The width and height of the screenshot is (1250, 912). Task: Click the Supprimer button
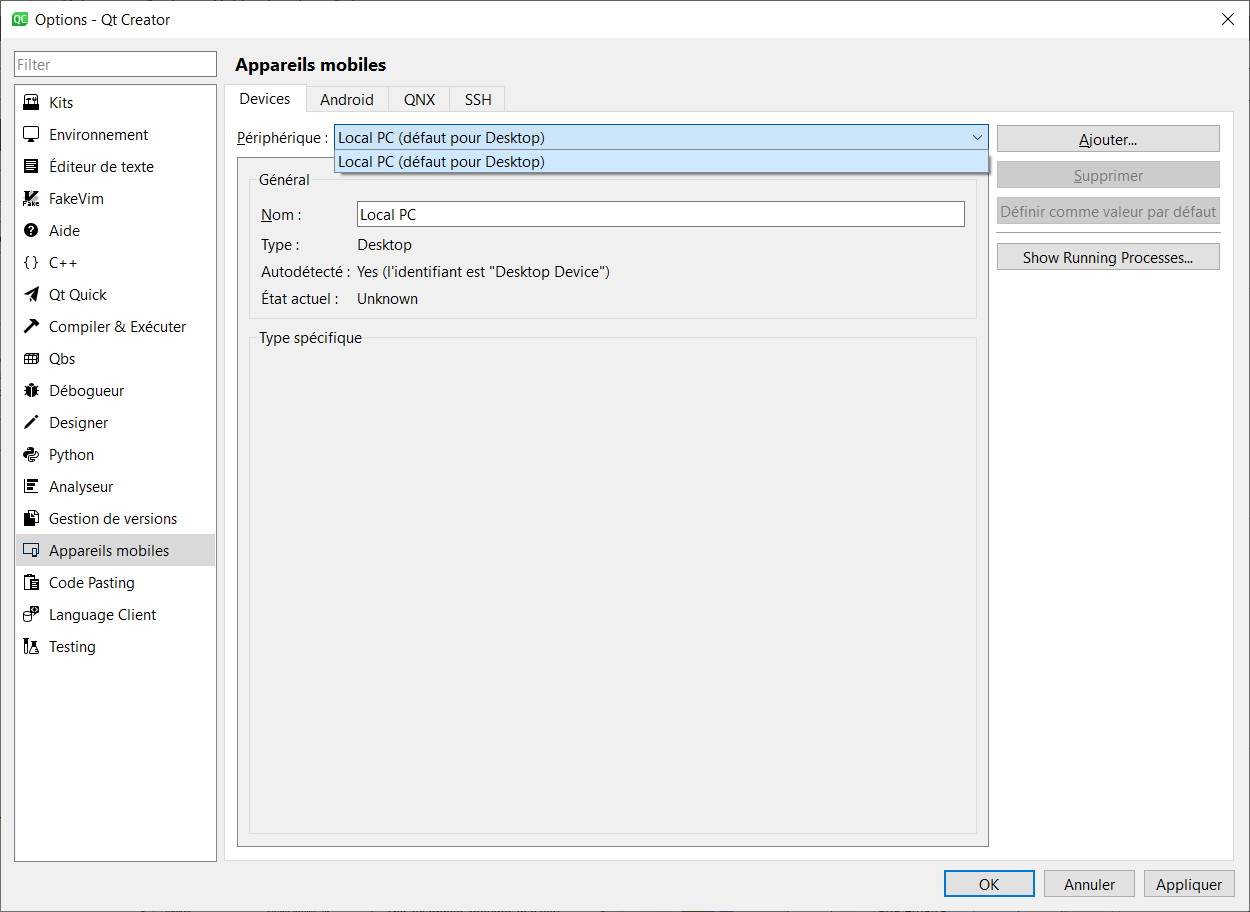coord(1108,175)
